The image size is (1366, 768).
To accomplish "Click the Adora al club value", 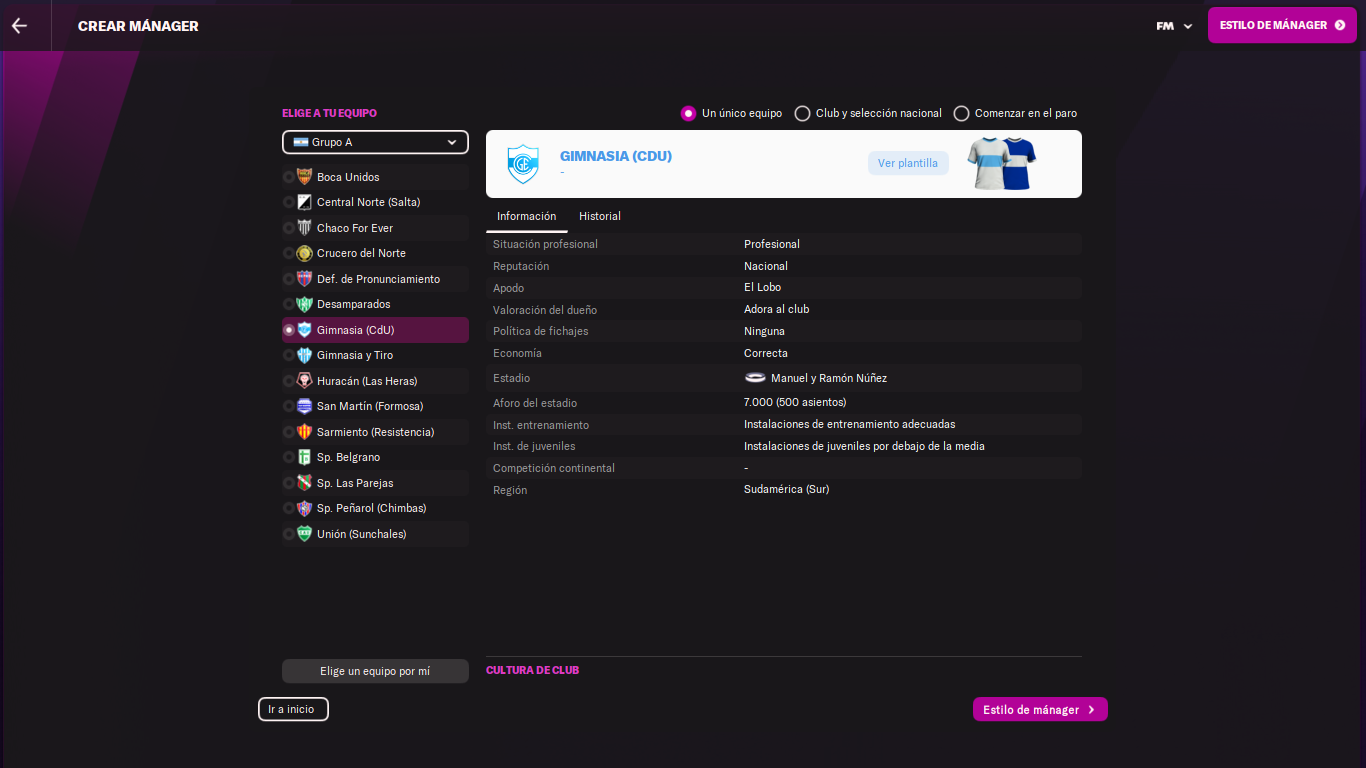I will [777, 309].
